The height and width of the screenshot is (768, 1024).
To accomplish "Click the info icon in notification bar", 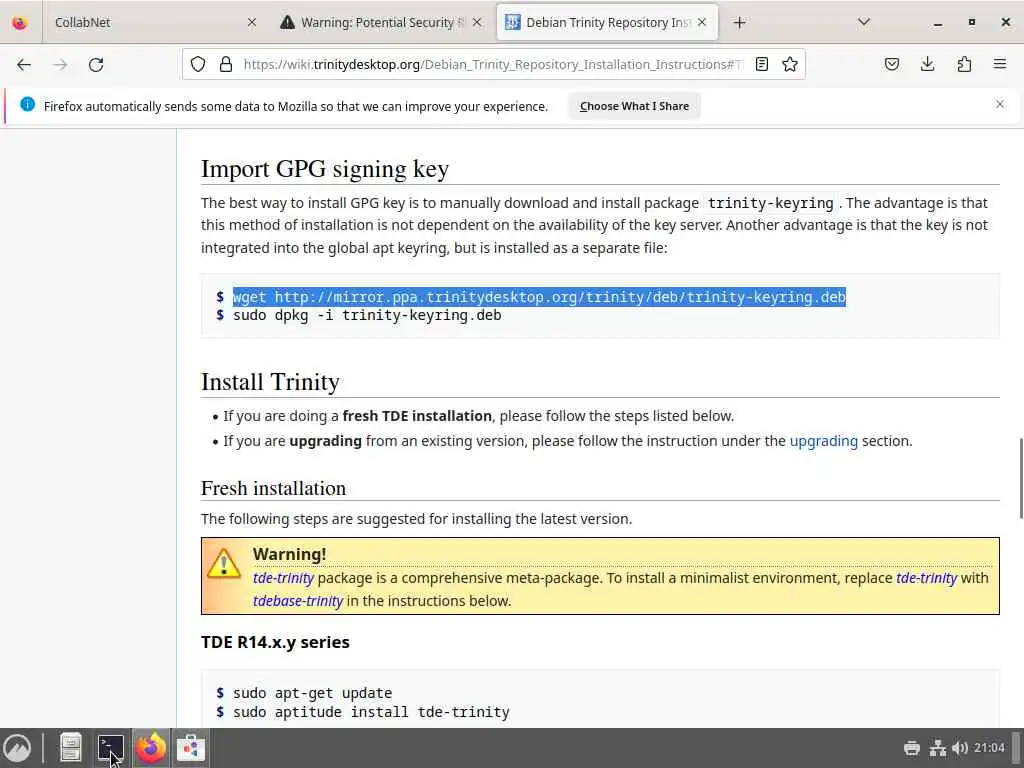I will pos(27,104).
